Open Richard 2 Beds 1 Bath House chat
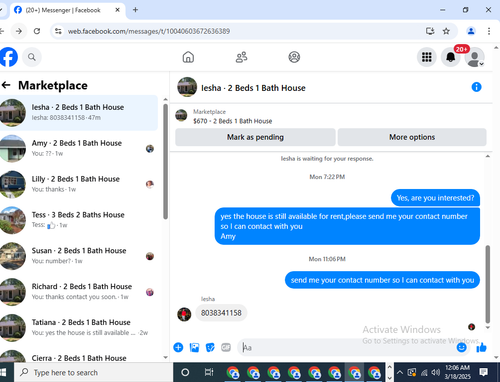This screenshot has width=500, height=382. [x=79, y=291]
